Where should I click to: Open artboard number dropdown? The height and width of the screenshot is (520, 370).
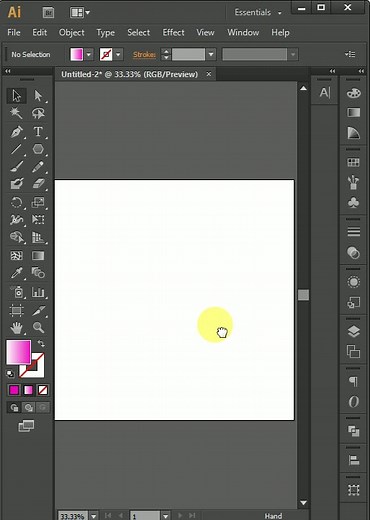click(x=166, y=516)
